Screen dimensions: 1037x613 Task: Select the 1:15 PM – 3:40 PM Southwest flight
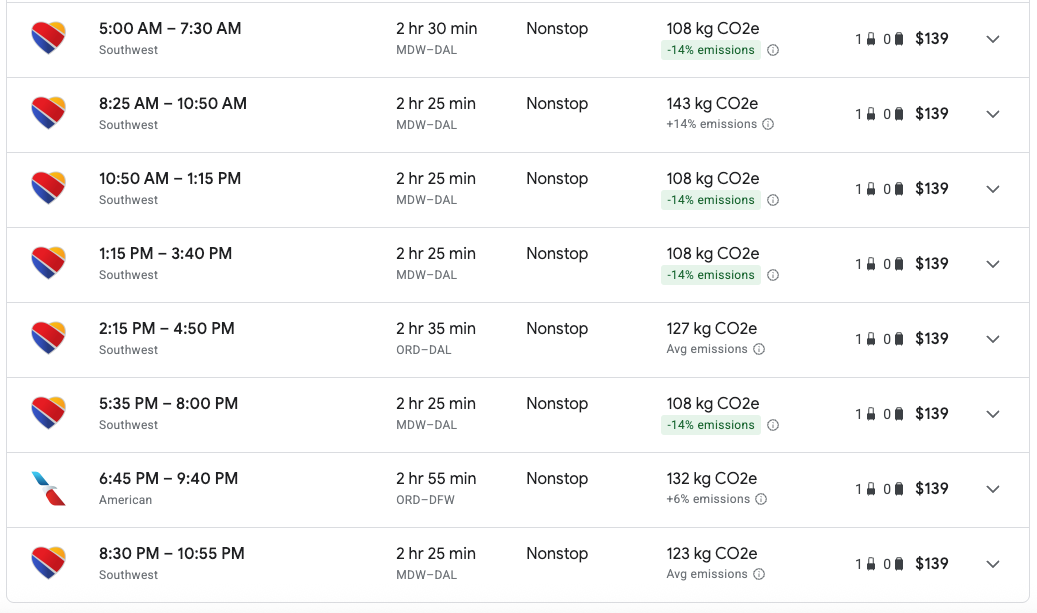518,265
